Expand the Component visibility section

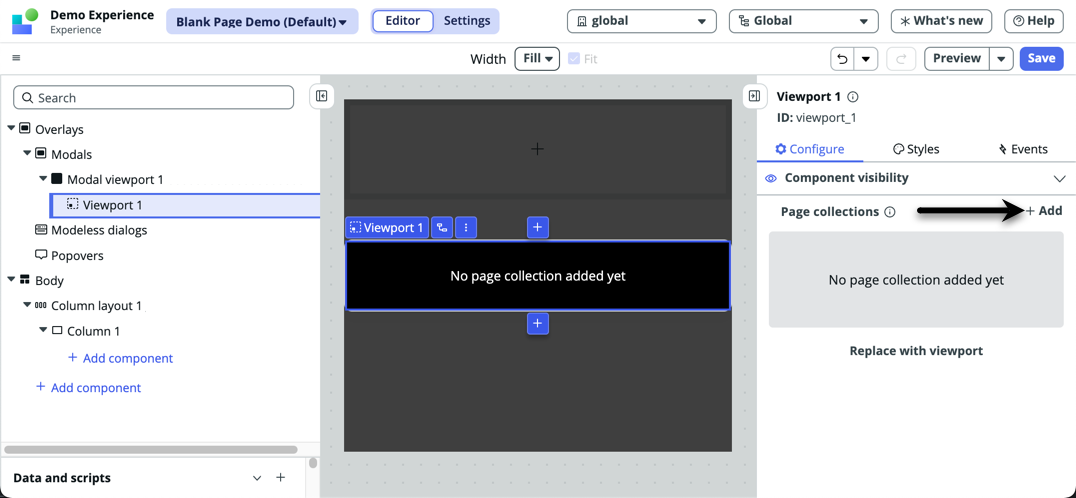pos(1058,178)
